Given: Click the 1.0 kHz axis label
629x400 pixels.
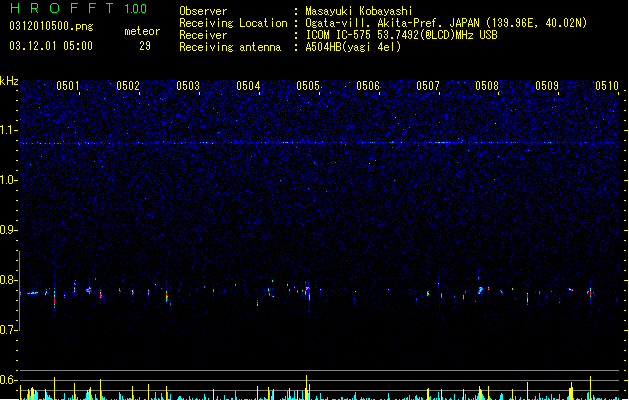Looking at the screenshot, I should coord(9,180).
